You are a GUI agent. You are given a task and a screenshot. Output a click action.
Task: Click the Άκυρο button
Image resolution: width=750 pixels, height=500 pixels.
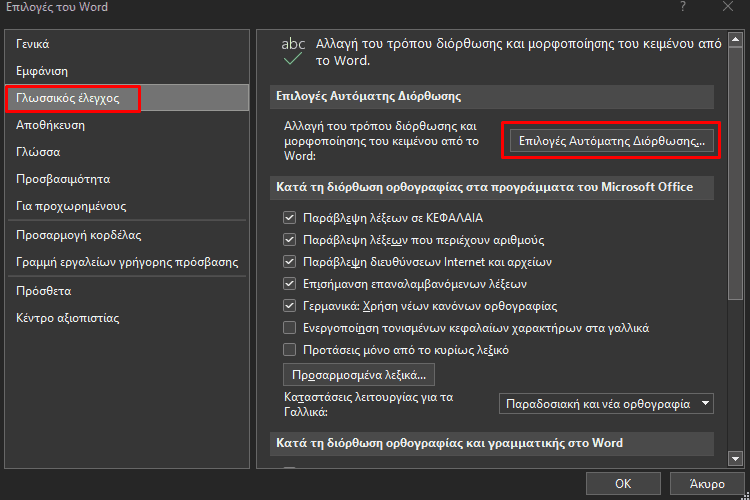coord(707,484)
